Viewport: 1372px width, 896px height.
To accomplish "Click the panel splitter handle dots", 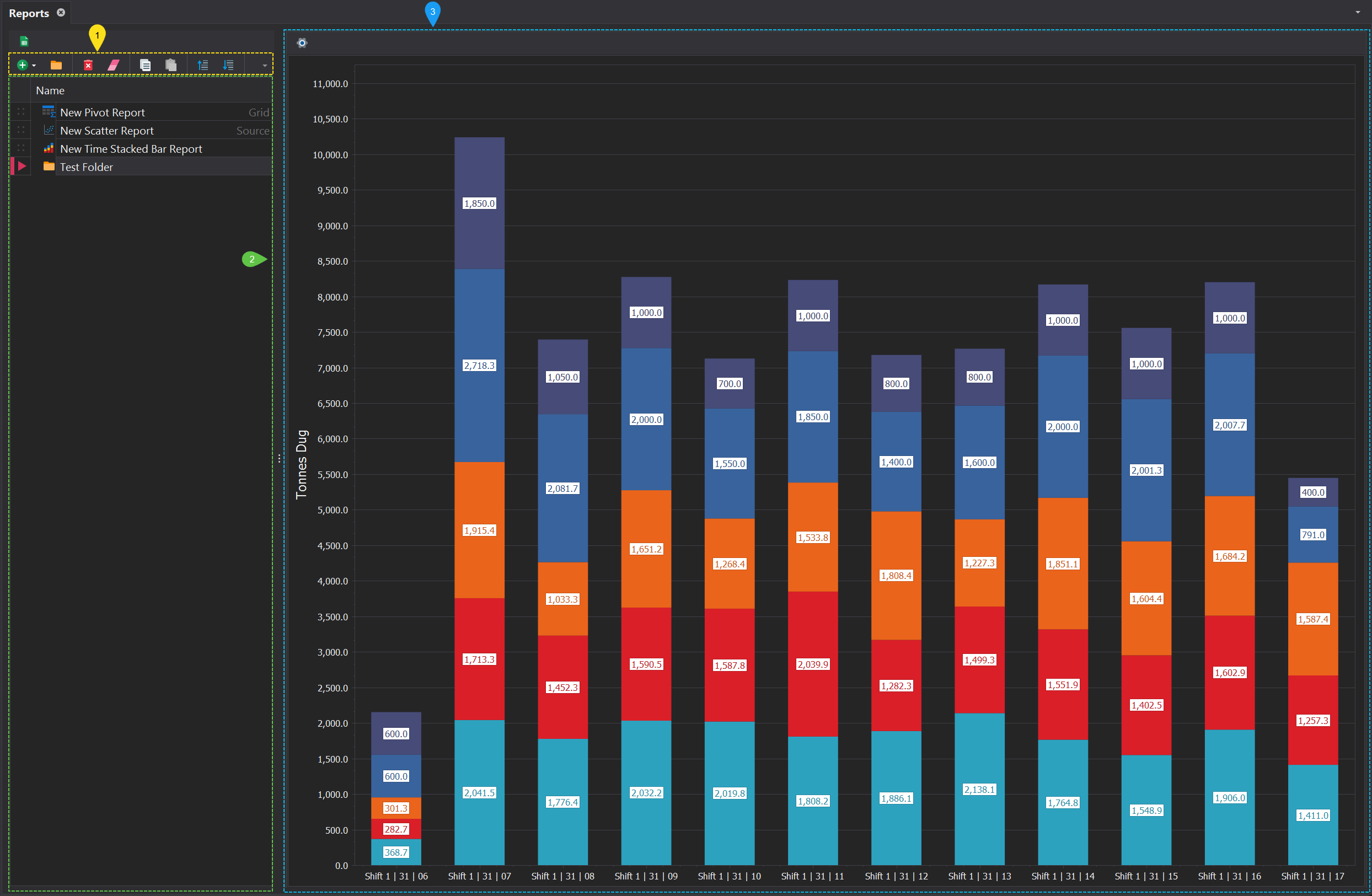I will pyautogui.click(x=279, y=458).
